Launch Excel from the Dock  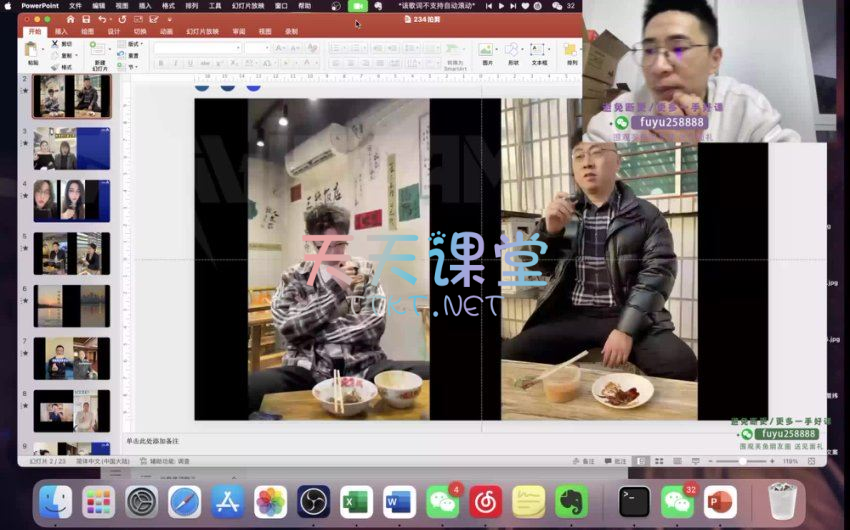[356, 501]
